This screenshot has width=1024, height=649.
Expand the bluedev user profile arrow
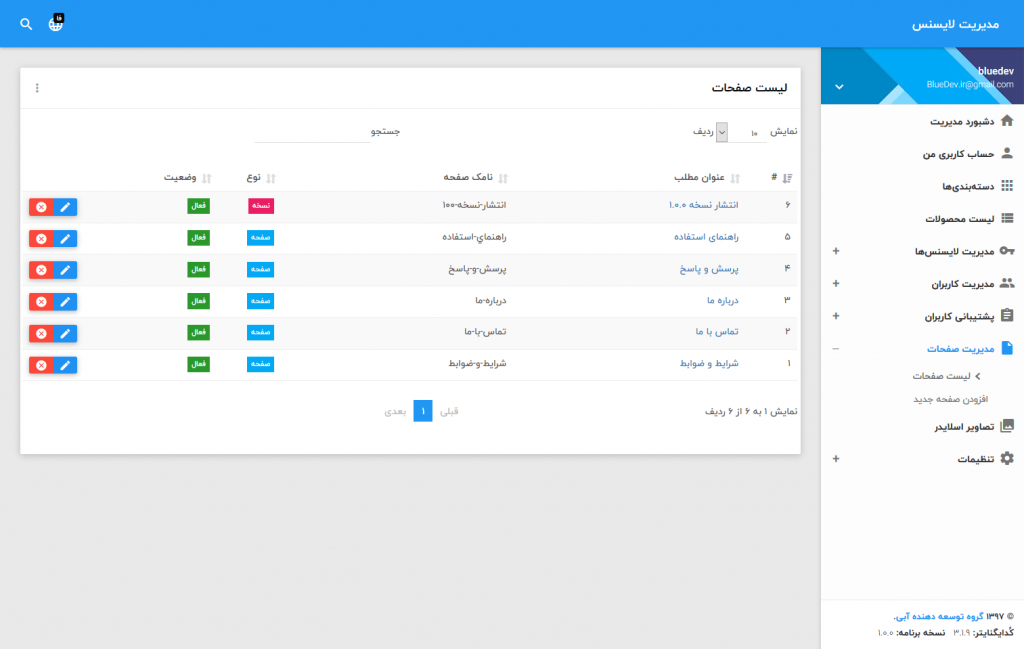click(839, 87)
